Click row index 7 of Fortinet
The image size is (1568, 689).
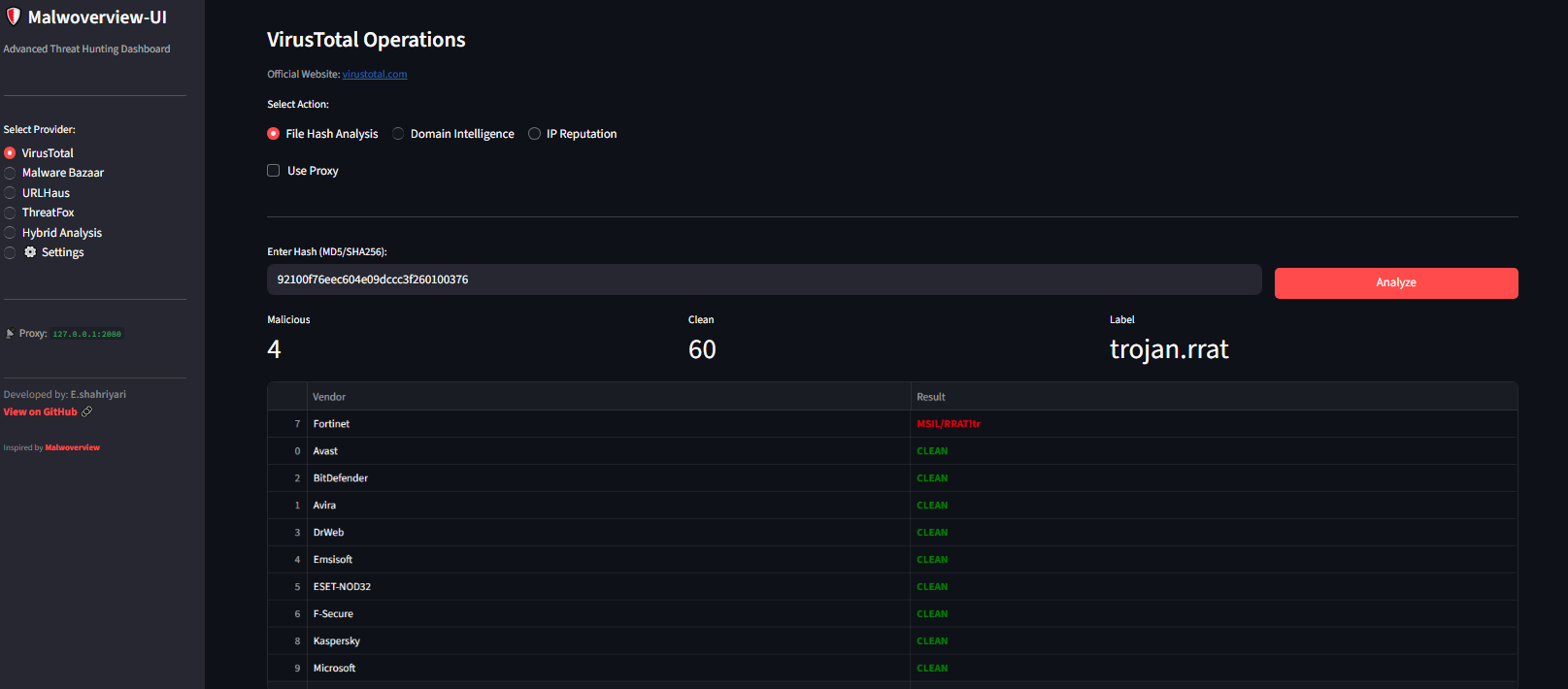[287, 424]
